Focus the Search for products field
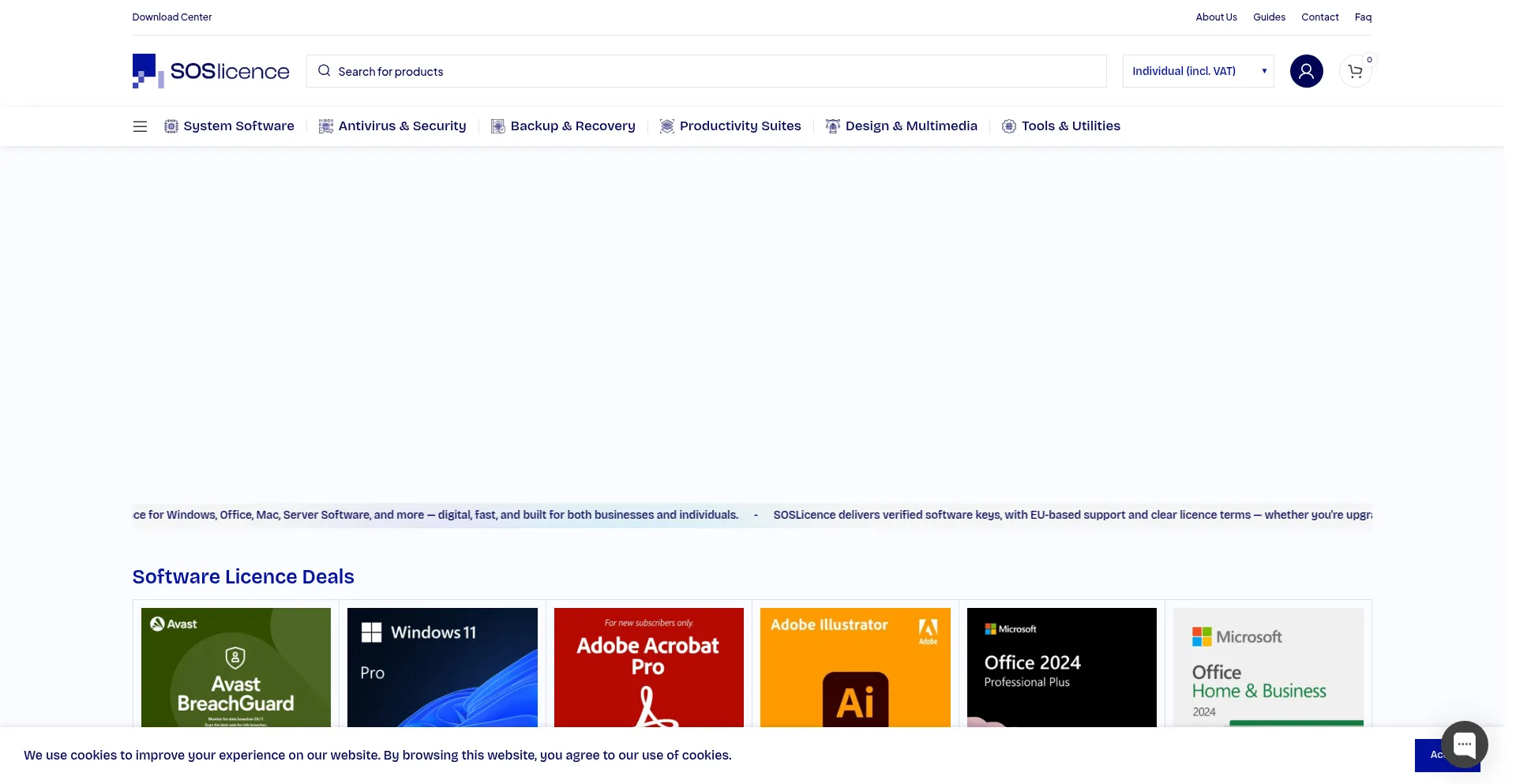This screenshot has height=784, width=1516. pyautogui.click(x=707, y=71)
